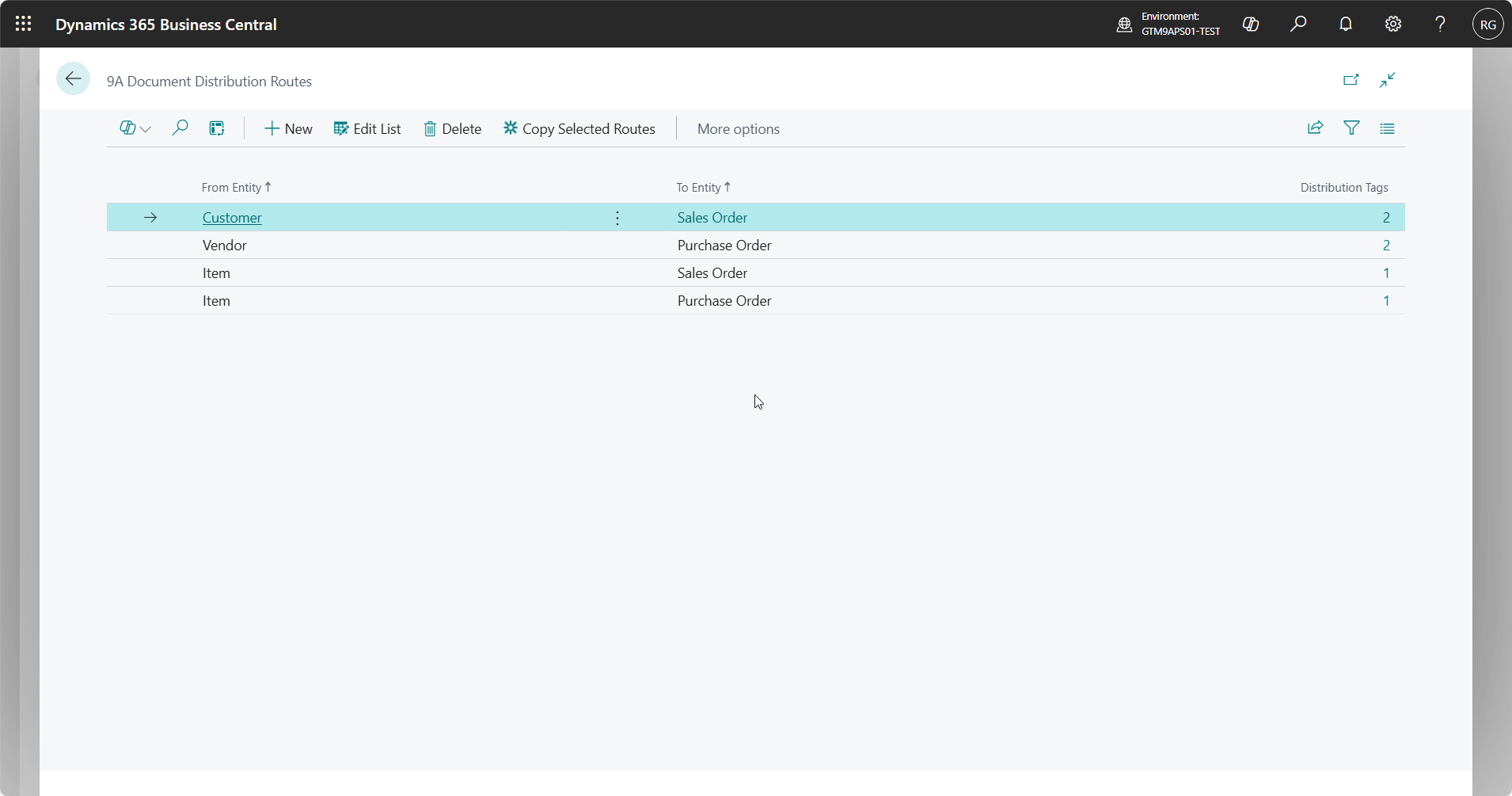Open page in new window
The image size is (1512, 796).
(1351, 80)
